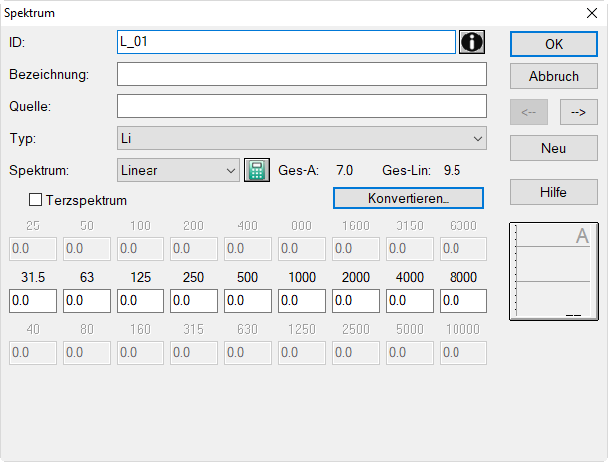This screenshot has height=462, width=608.
Task: Select the ID field containing L_01
Action: 286,42
